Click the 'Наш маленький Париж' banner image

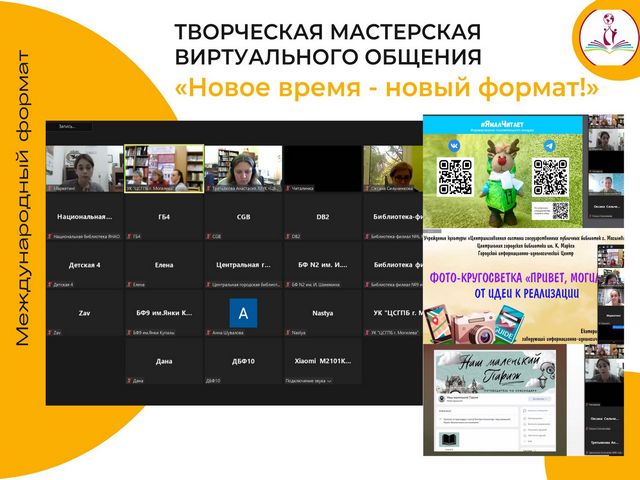[495, 371]
